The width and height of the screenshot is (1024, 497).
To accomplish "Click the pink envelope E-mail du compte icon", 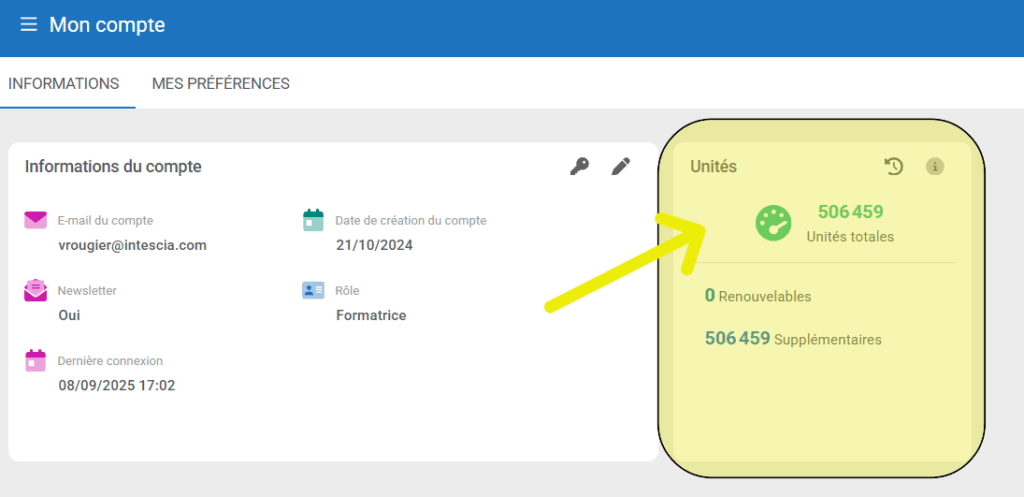I will point(36,220).
